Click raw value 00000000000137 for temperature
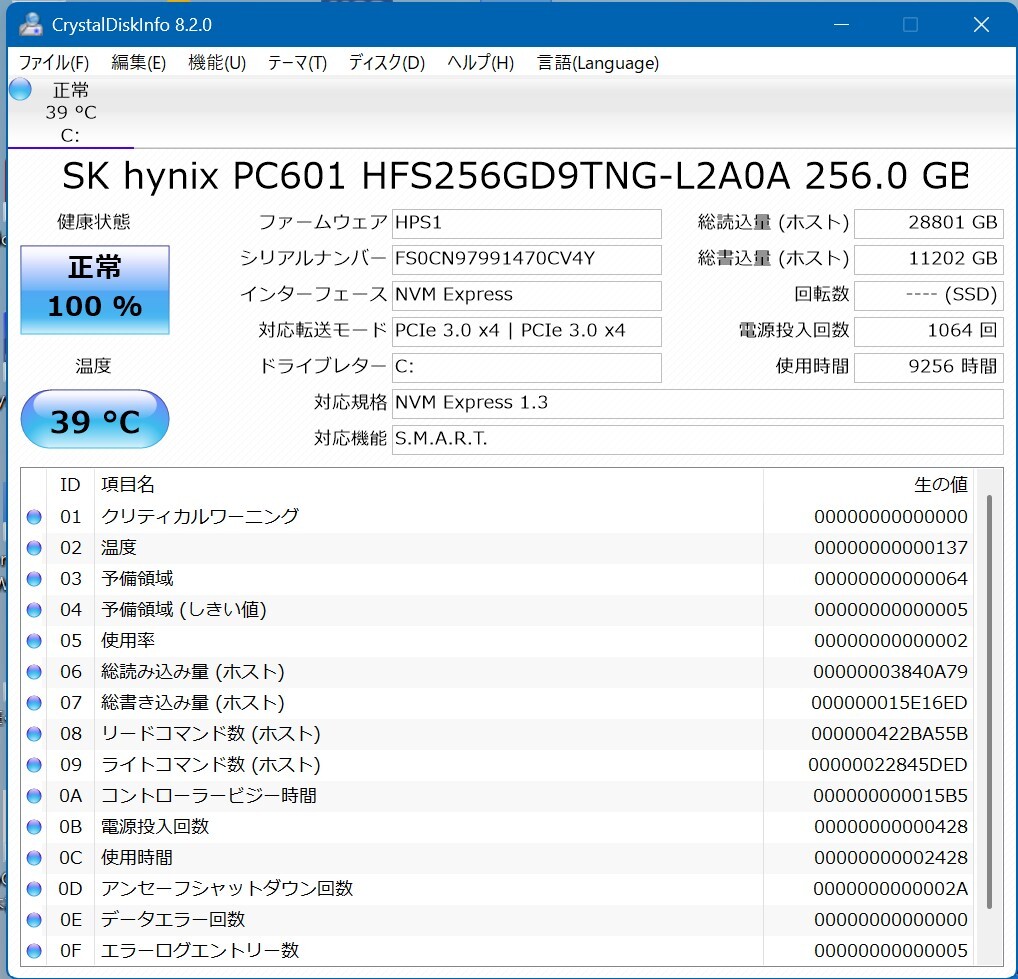Screen dimensions: 1018x979 (891, 548)
